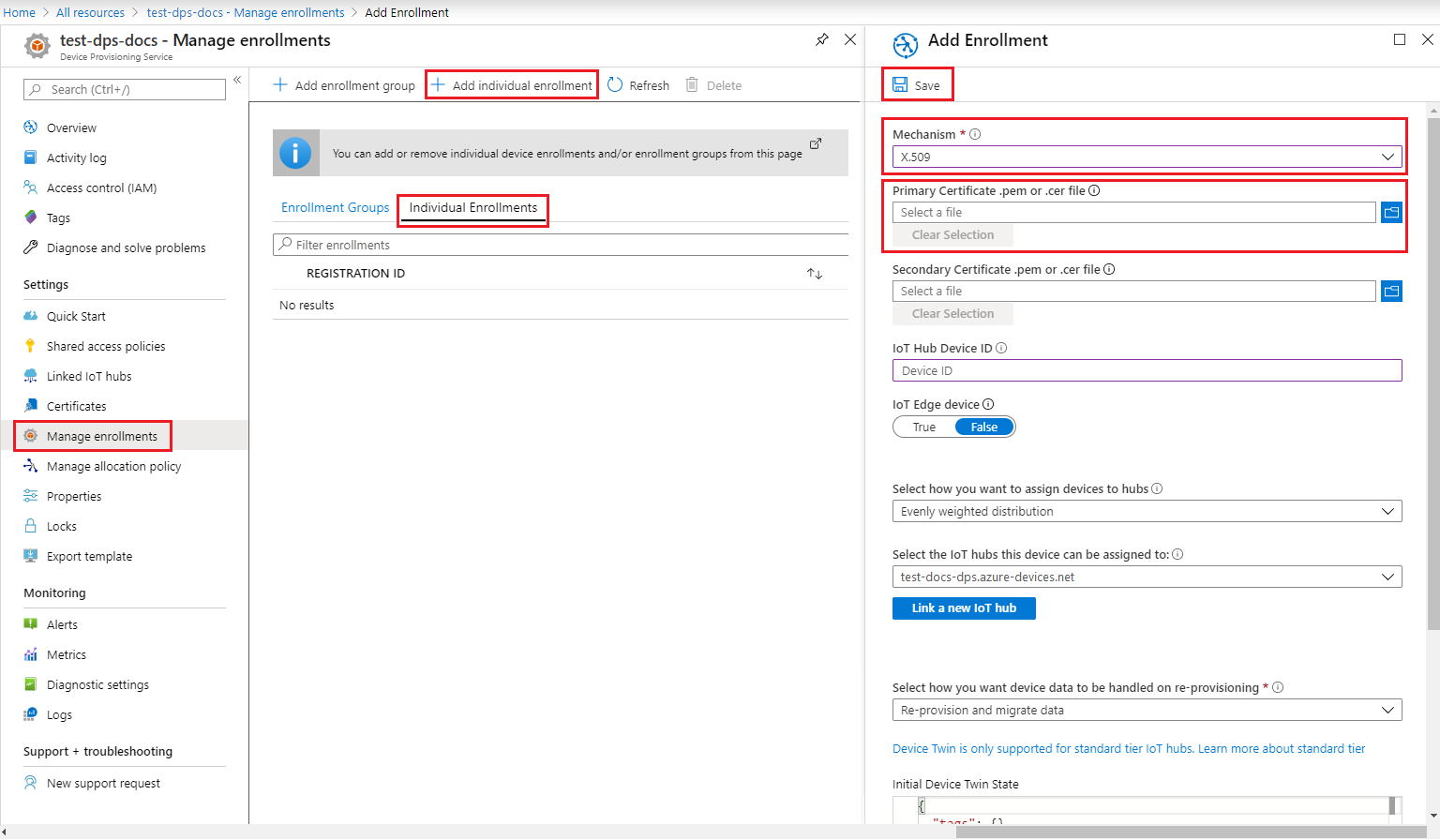This screenshot has width=1440, height=840.
Task: Go to Home breadcrumb
Action: click(19, 12)
